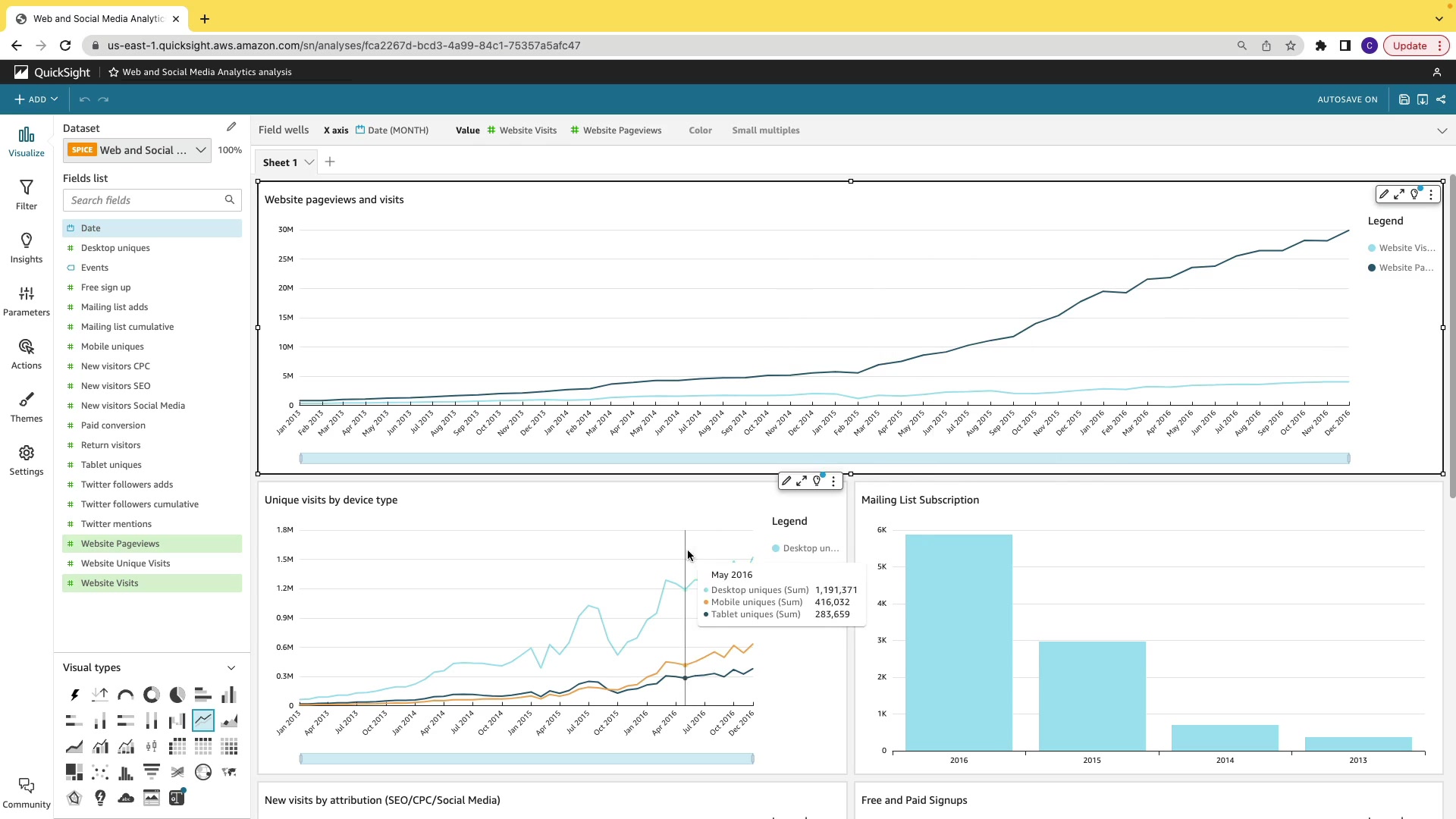Image resolution: width=1456 pixels, height=819 pixels.
Task: Click the undo arrow in toolbar
Action: [x=85, y=99]
